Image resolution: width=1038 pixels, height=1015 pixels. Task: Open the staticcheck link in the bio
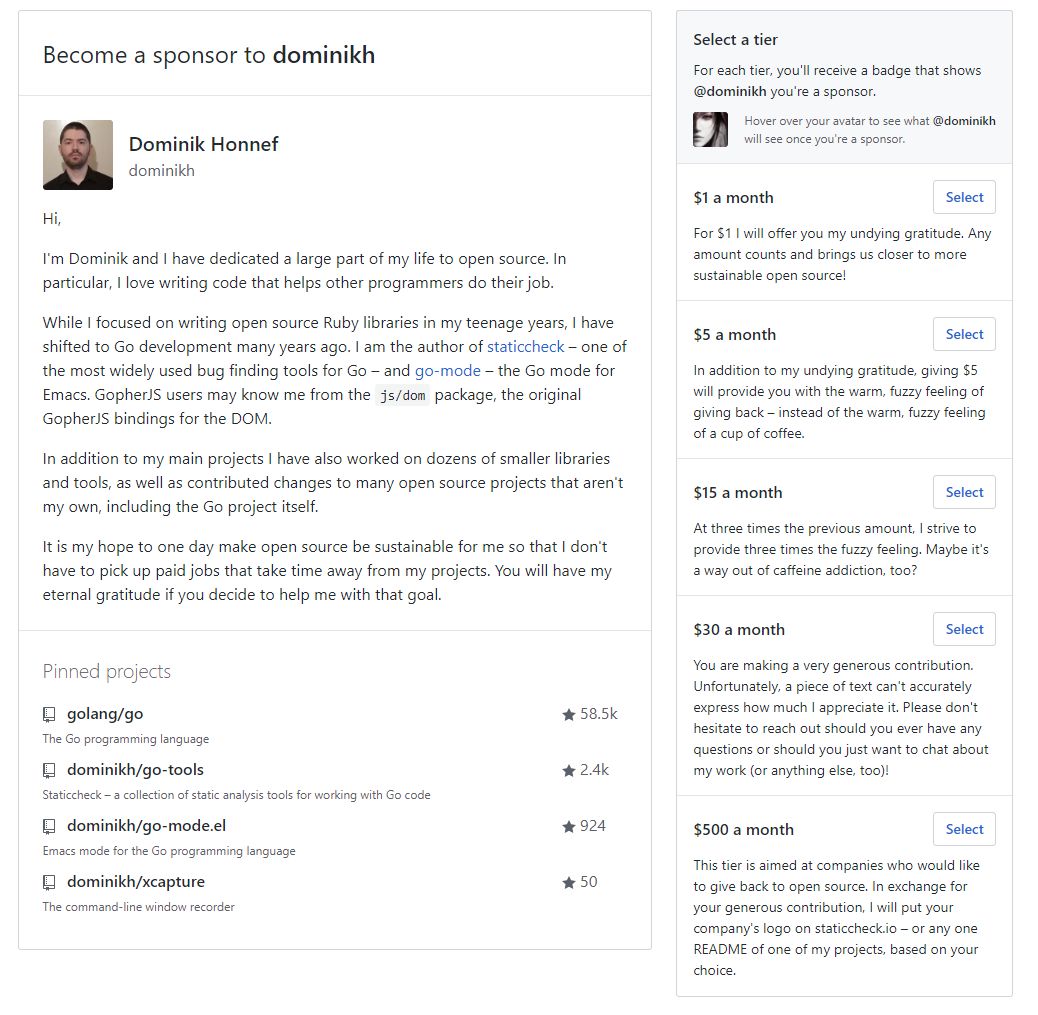point(526,347)
